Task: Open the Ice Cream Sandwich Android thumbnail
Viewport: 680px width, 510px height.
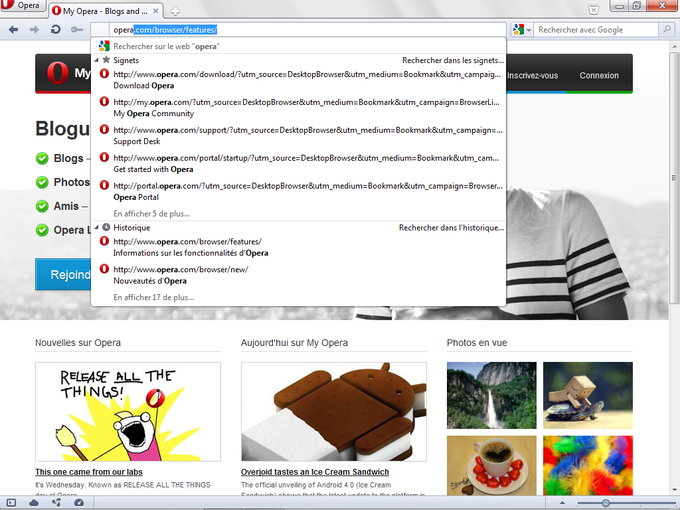Action: [x=334, y=412]
